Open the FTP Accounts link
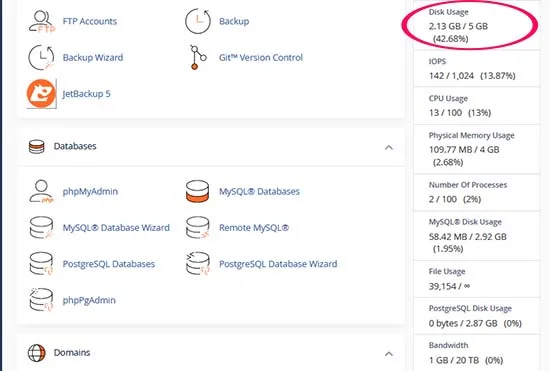 point(90,21)
